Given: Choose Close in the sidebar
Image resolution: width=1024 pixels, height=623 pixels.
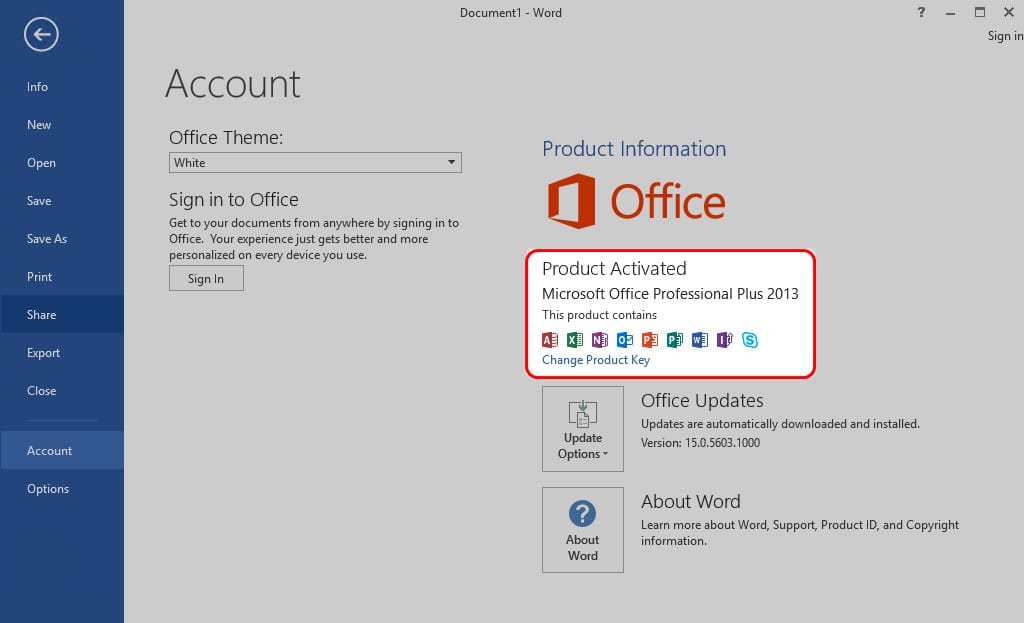Looking at the screenshot, I should tap(62, 391).
